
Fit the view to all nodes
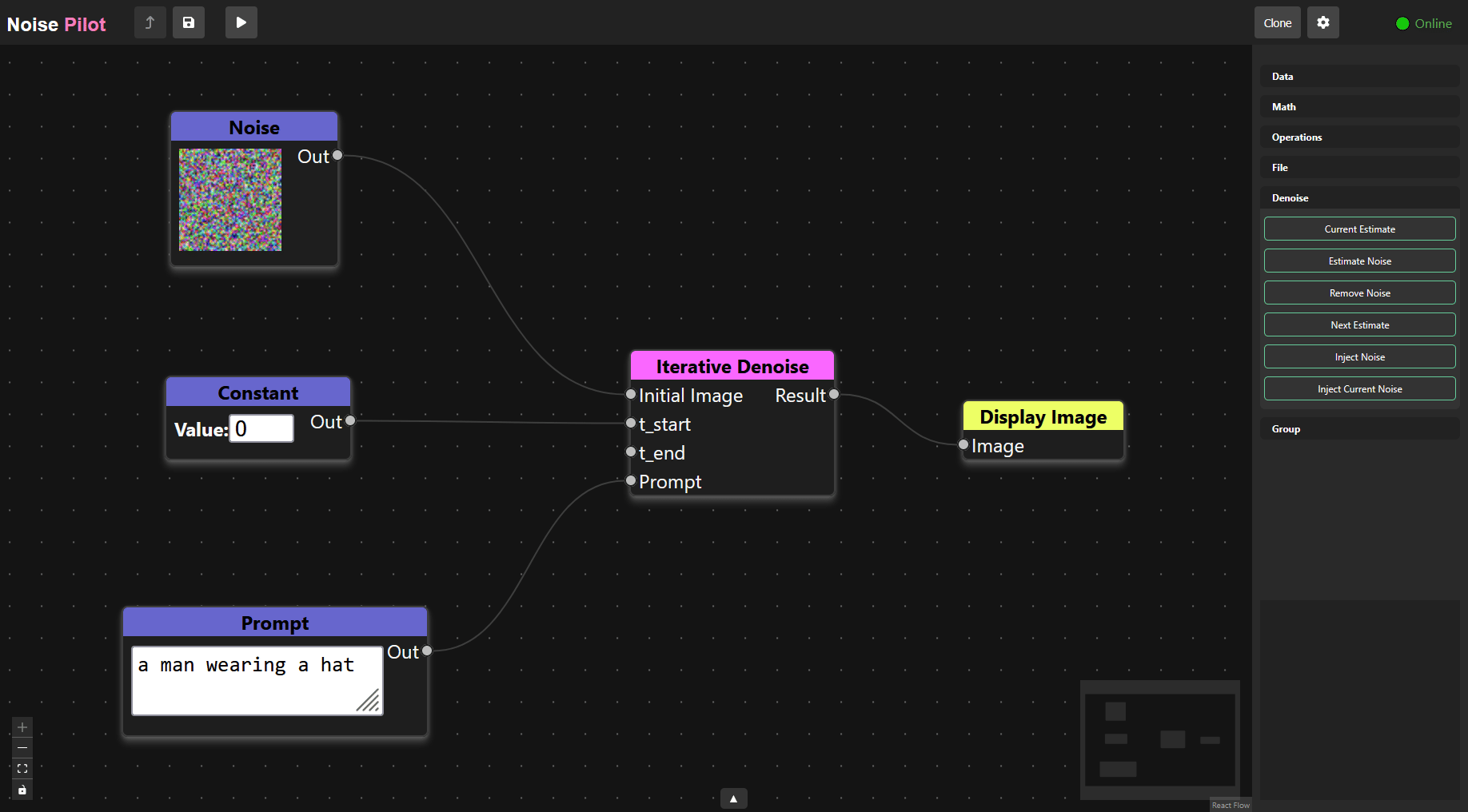click(22, 769)
